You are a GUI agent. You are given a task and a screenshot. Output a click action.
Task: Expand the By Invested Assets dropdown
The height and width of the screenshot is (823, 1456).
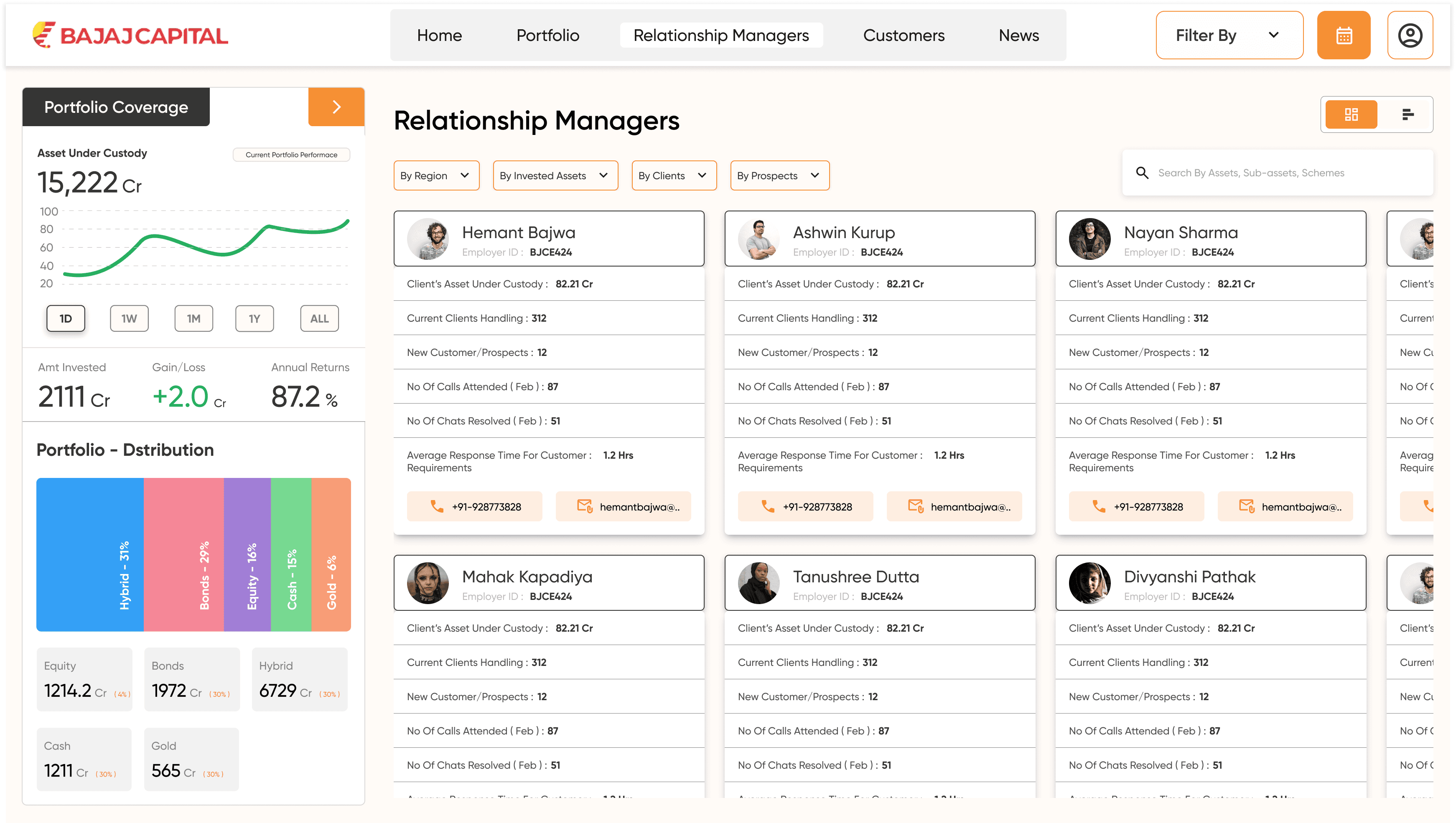tap(555, 176)
